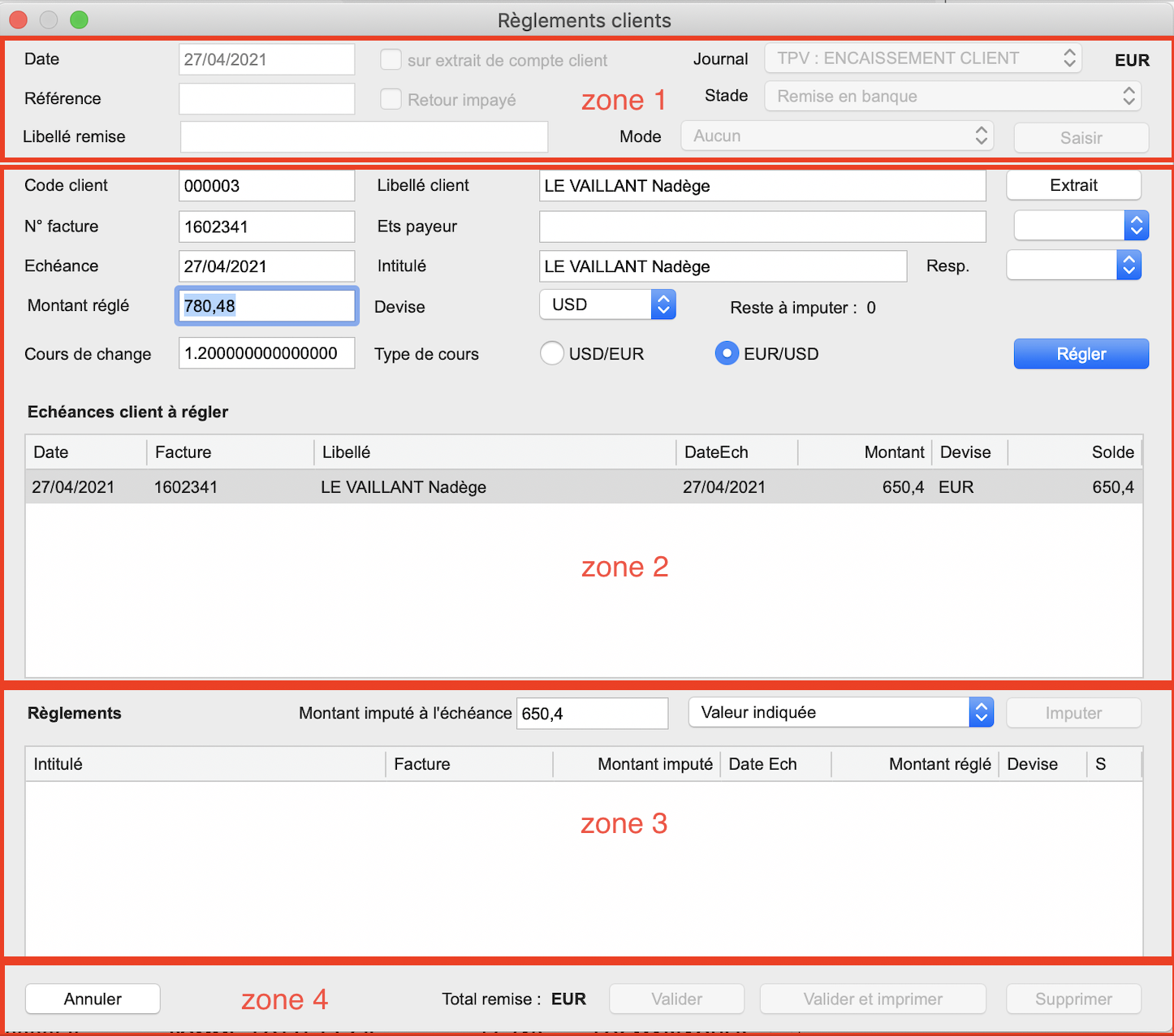Click the Cours de change field

(266, 353)
